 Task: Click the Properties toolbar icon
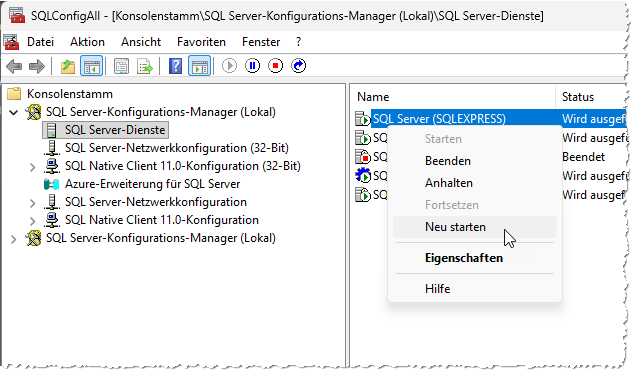(121, 66)
